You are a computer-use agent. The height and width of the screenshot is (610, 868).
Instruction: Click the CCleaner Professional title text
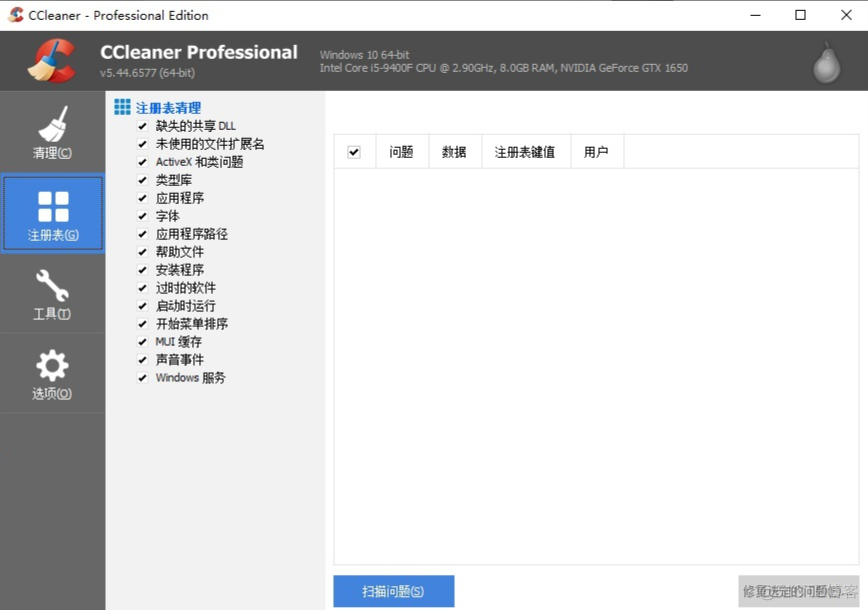199,52
